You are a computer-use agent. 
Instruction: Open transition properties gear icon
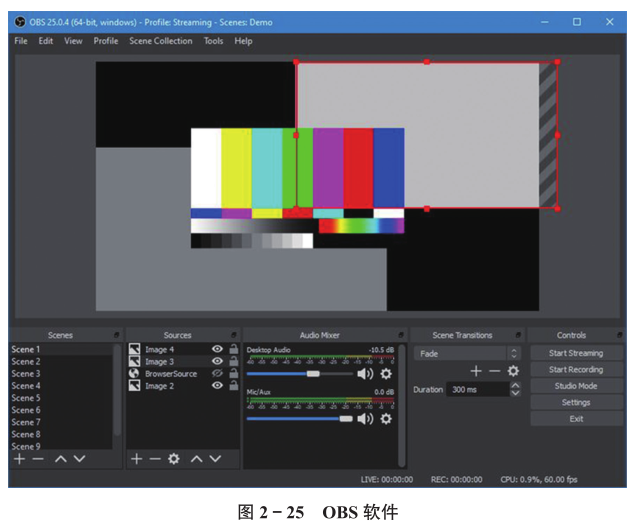[x=513, y=371]
